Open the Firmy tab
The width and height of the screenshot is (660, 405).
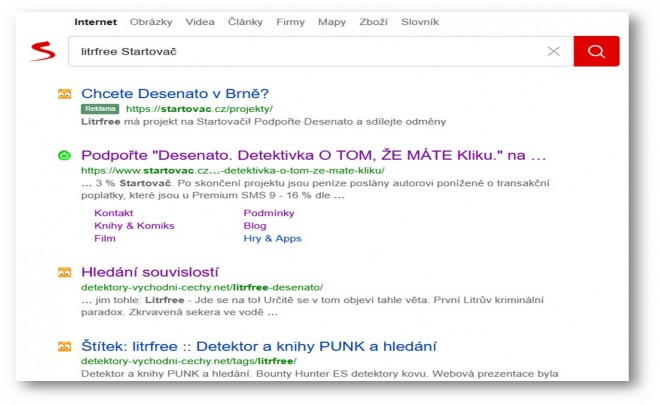point(290,22)
